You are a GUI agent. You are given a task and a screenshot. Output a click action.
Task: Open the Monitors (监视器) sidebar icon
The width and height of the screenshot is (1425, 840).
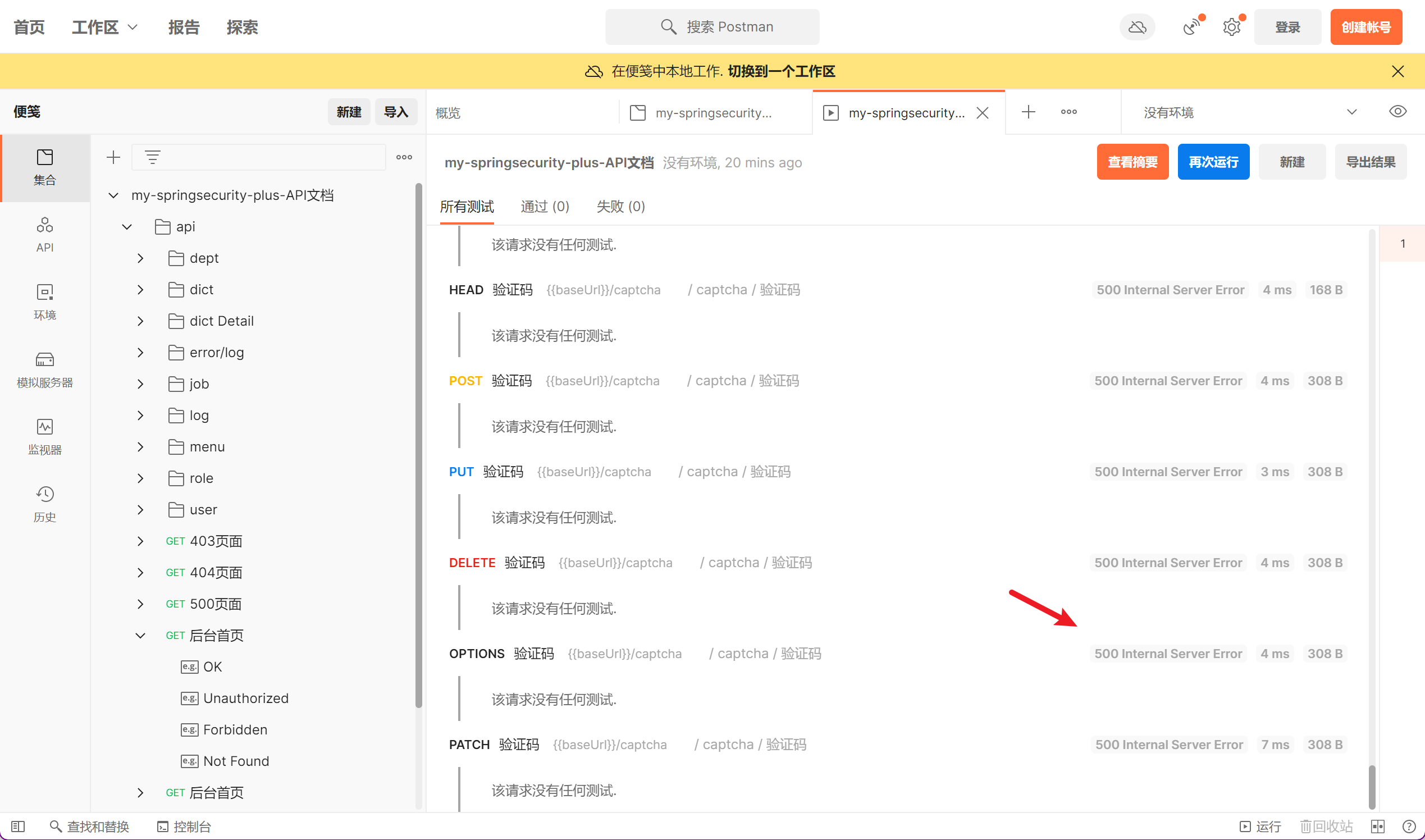[x=45, y=436]
